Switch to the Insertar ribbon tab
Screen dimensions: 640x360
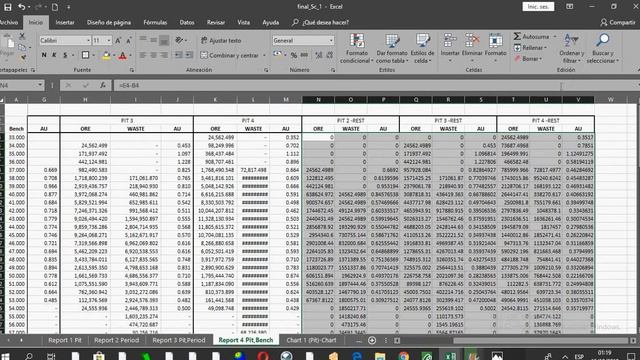pos(65,22)
